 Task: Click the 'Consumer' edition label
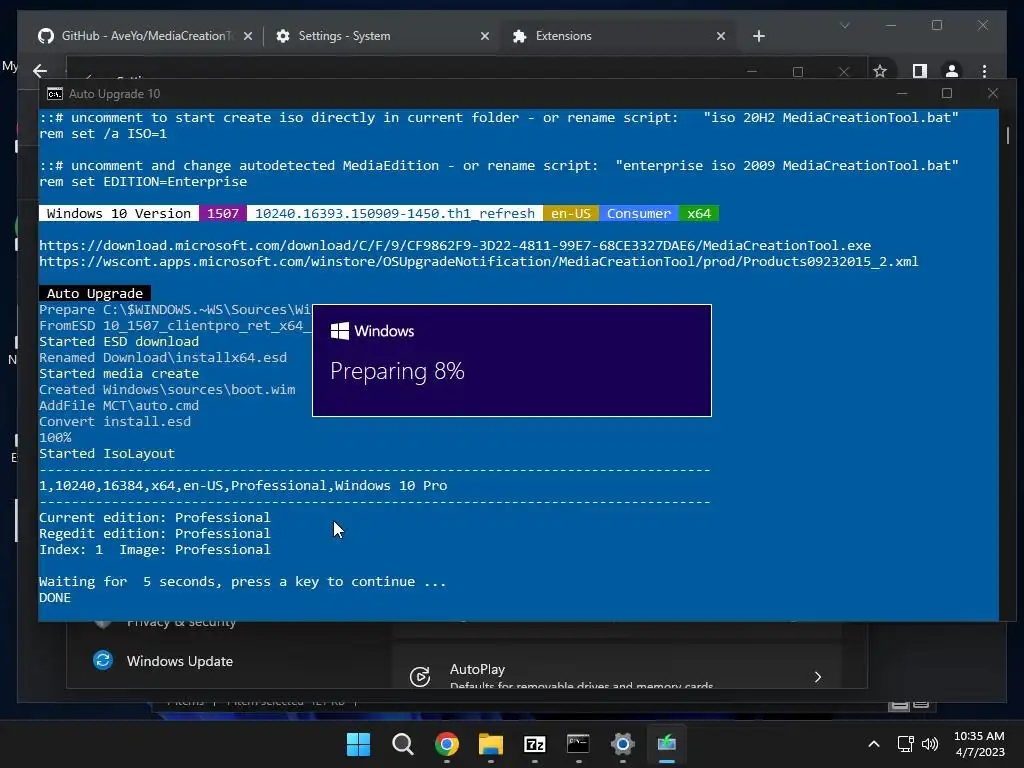pos(638,214)
